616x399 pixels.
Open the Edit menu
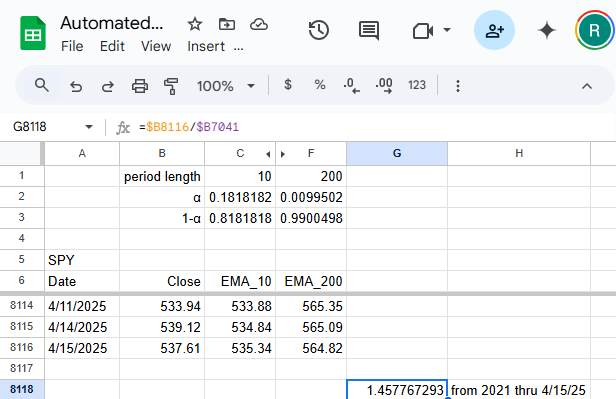(x=112, y=46)
